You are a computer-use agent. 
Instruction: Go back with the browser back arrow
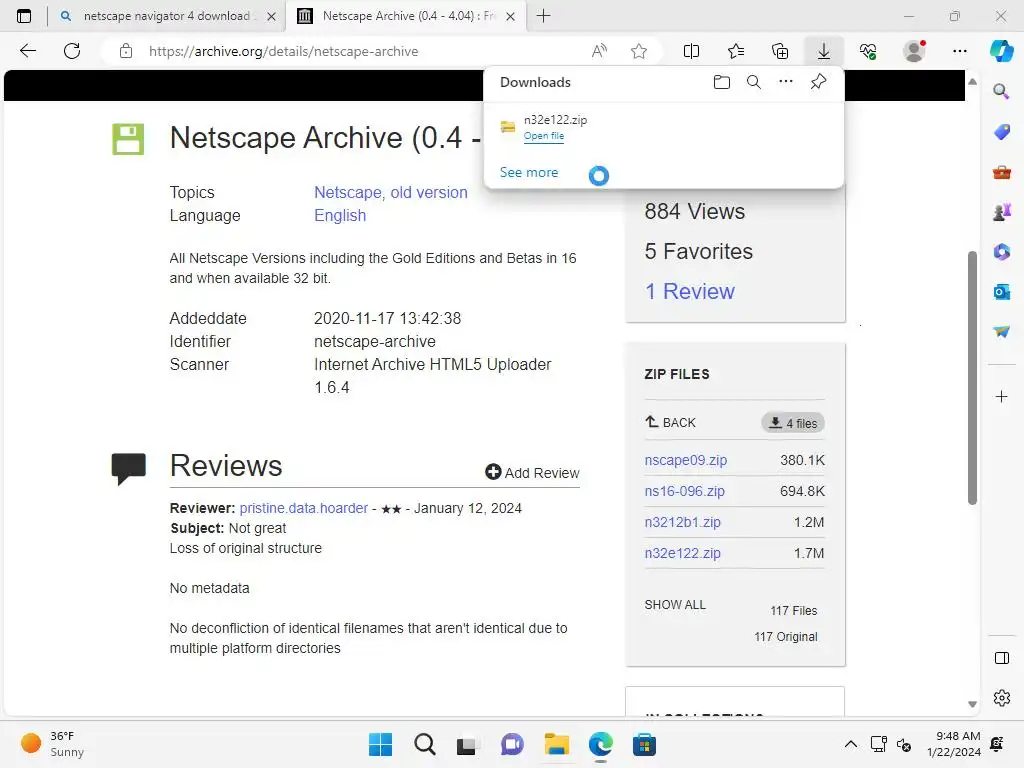point(27,51)
